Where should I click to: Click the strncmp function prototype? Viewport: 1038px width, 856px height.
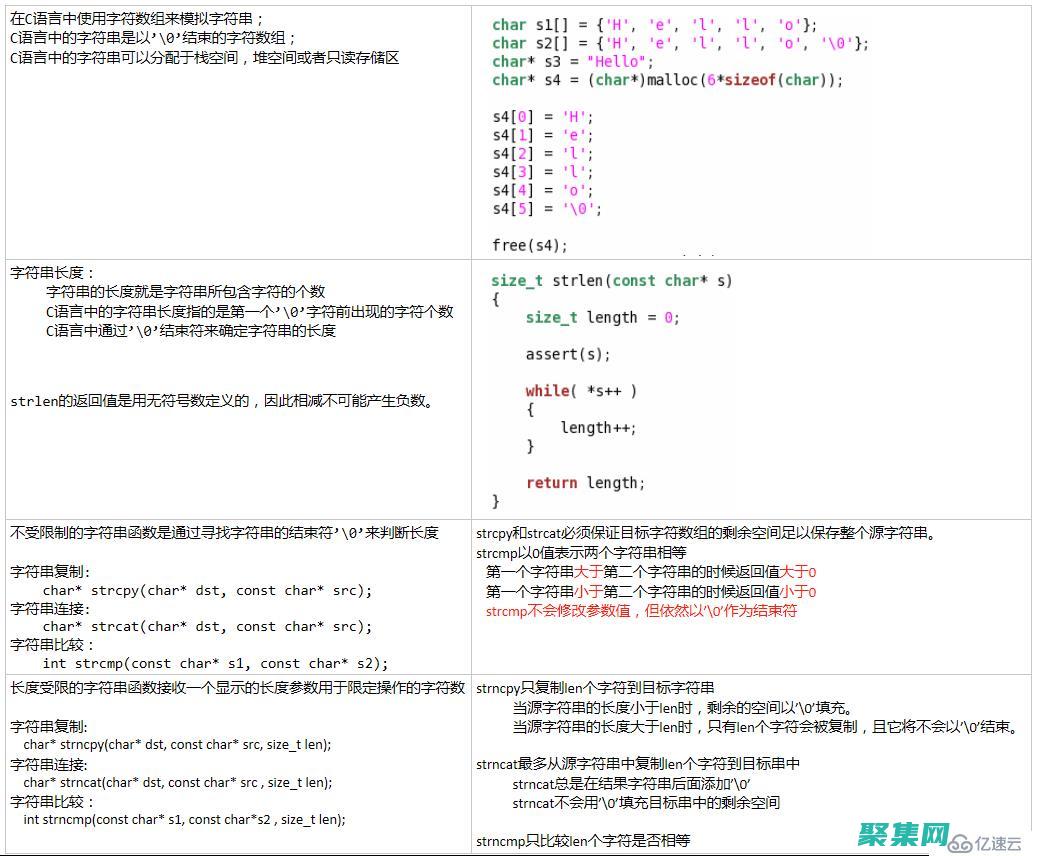184,820
